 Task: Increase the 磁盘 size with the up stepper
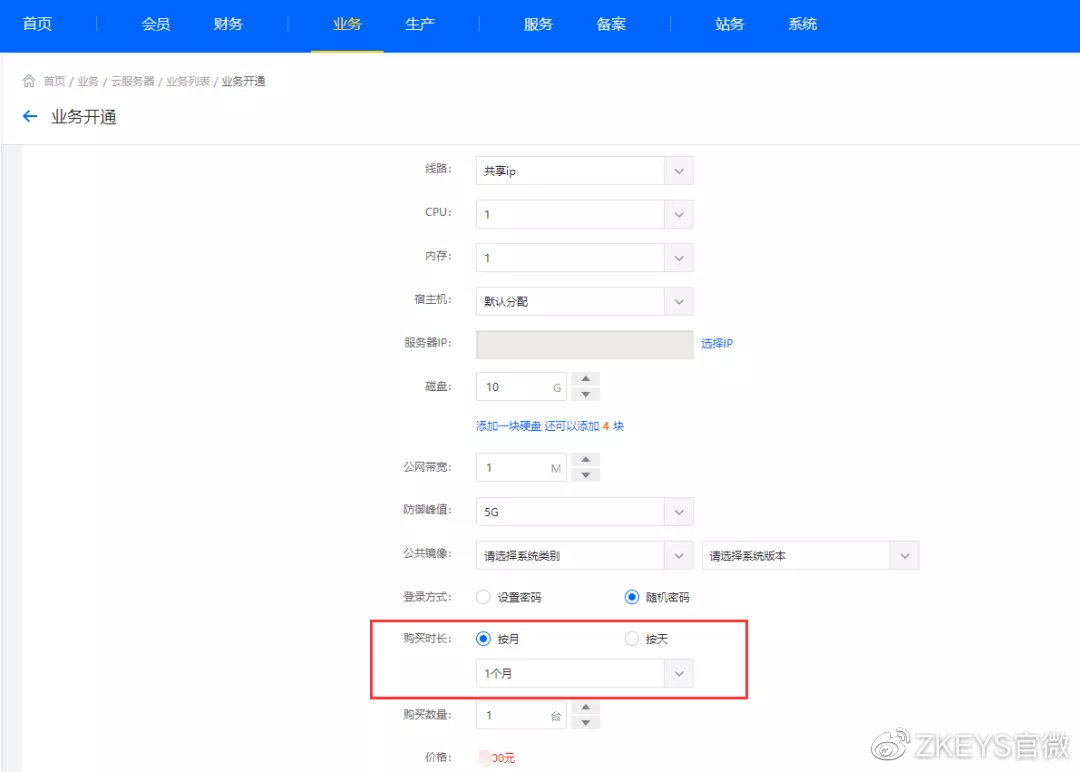(x=585, y=379)
